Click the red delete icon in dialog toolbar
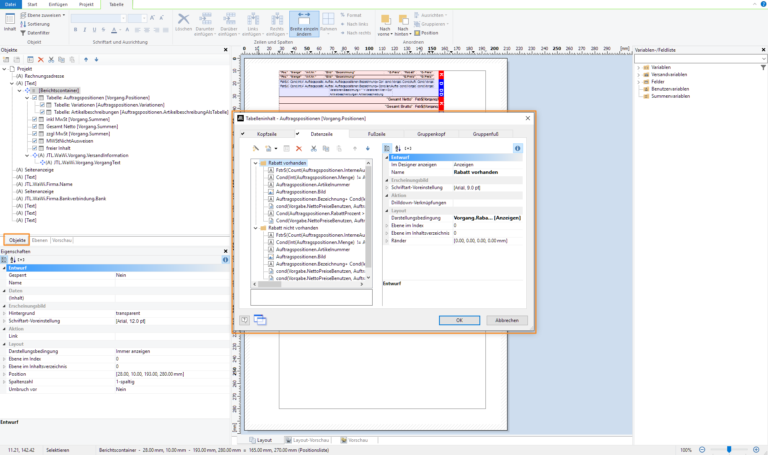 [298, 148]
